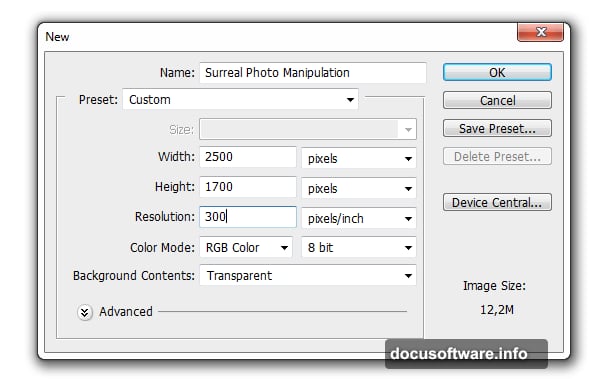Open the 8 bit depth dropdown
Image resolution: width=600 pixels, height=379 pixels.
tap(359, 247)
